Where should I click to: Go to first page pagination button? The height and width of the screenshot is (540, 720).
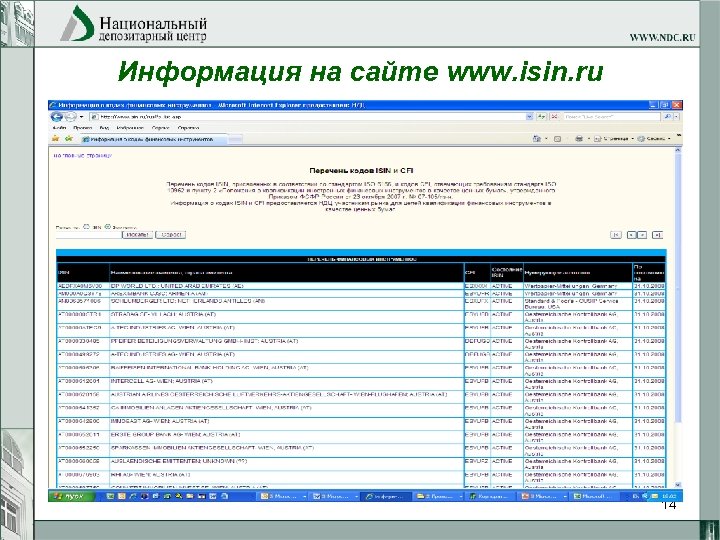point(616,235)
